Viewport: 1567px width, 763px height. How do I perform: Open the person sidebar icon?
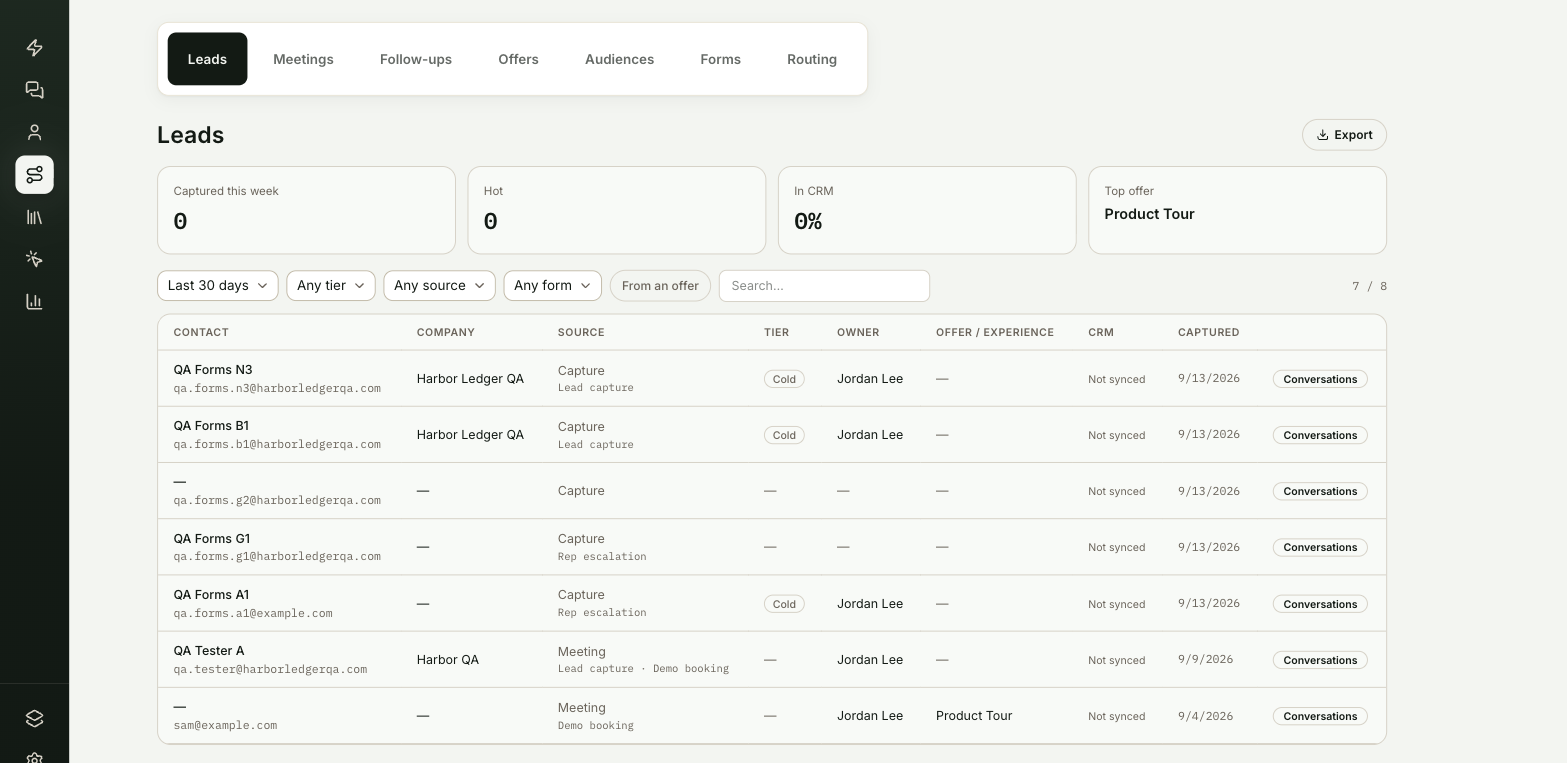point(34,132)
